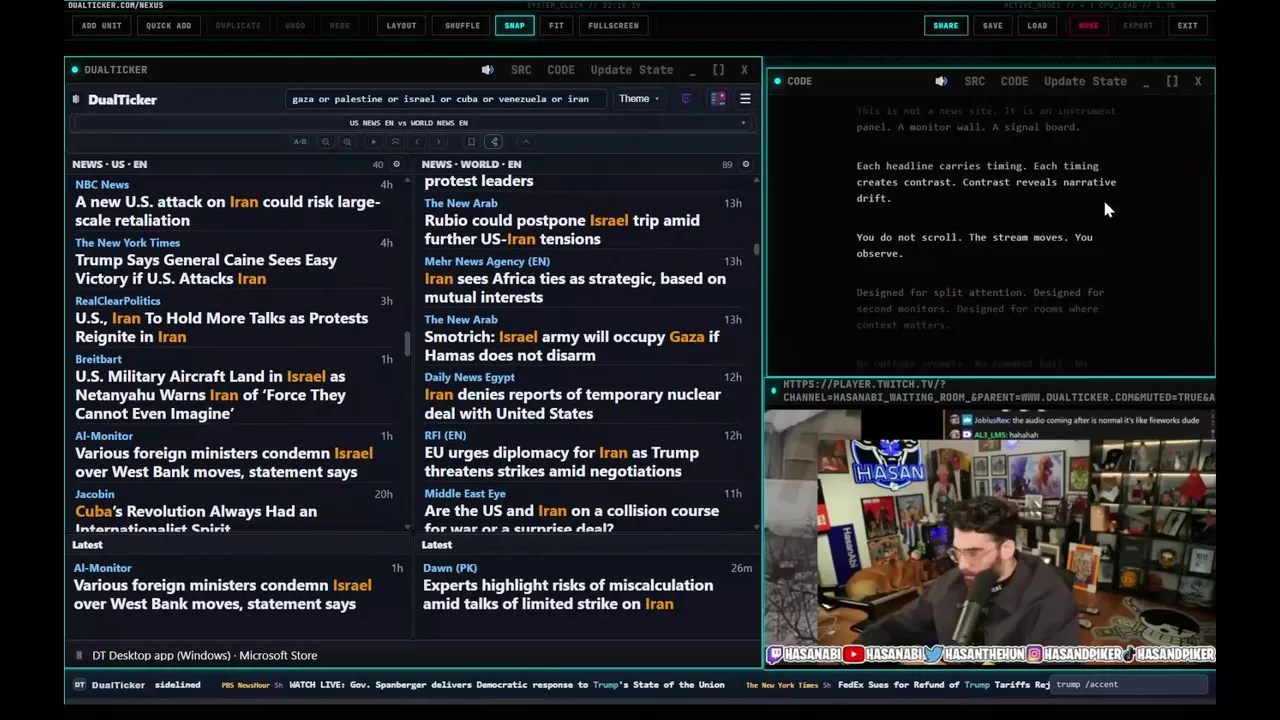Click the multicolor layout grid icon
This screenshot has width=1280, height=720.
tap(718, 99)
